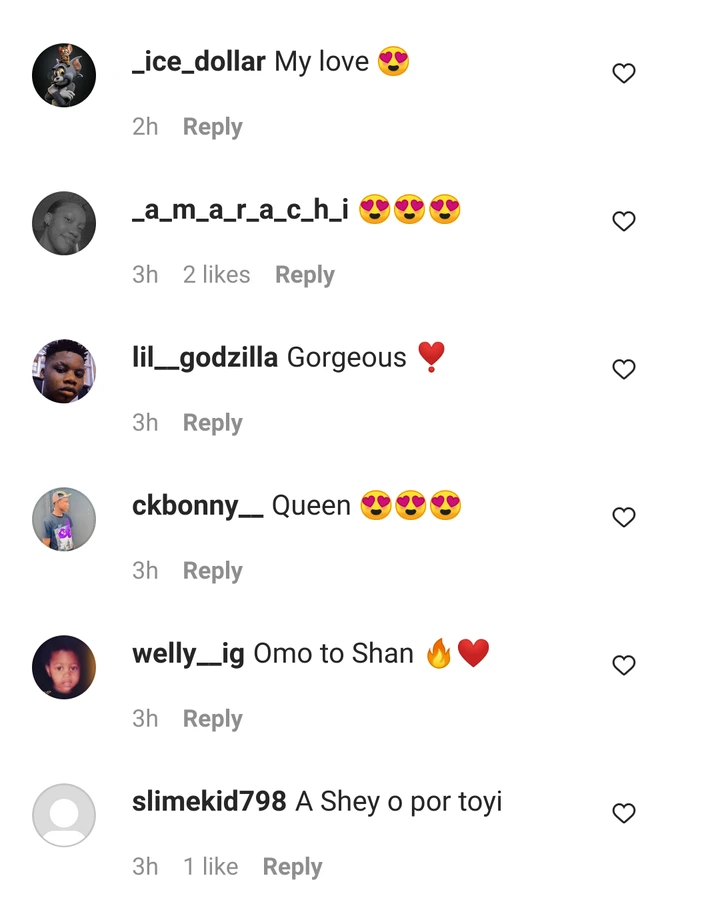Screen dimensions: 720x906
Task: Reply to slimekid798's comment
Action: [292, 867]
